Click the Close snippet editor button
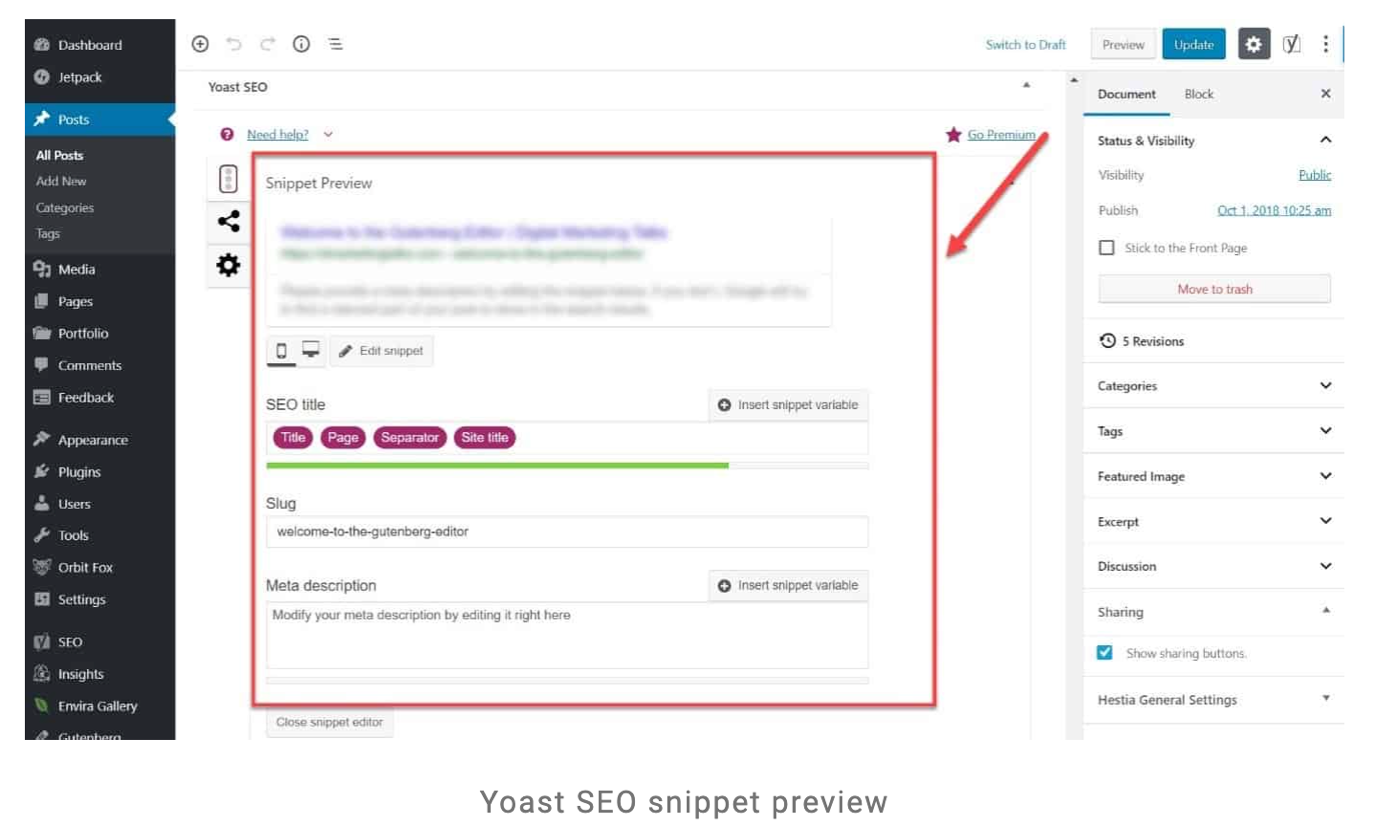The height and width of the screenshot is (826, 1377). [329, 722]
